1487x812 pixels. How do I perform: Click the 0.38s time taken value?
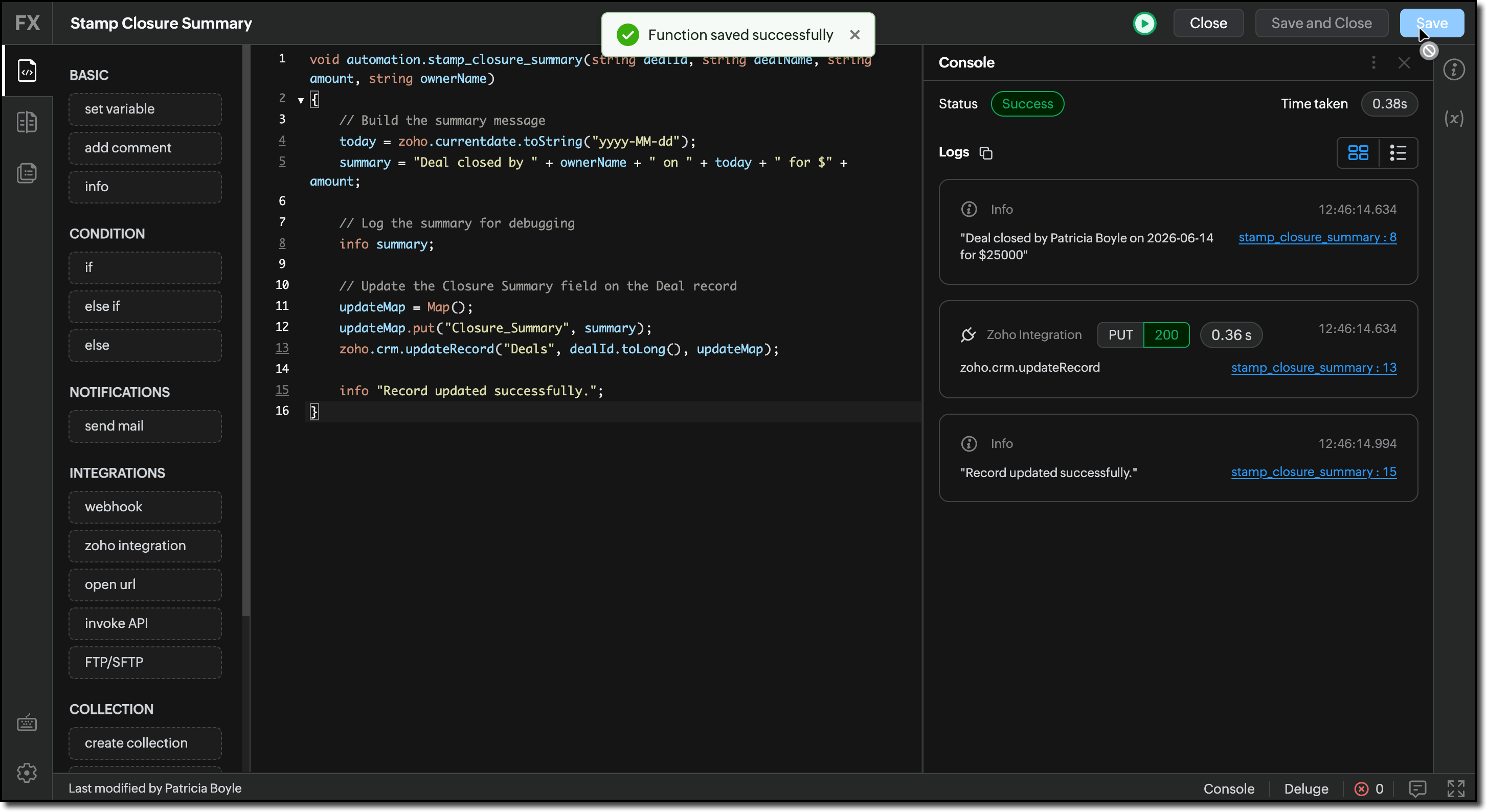point(1389,104)
